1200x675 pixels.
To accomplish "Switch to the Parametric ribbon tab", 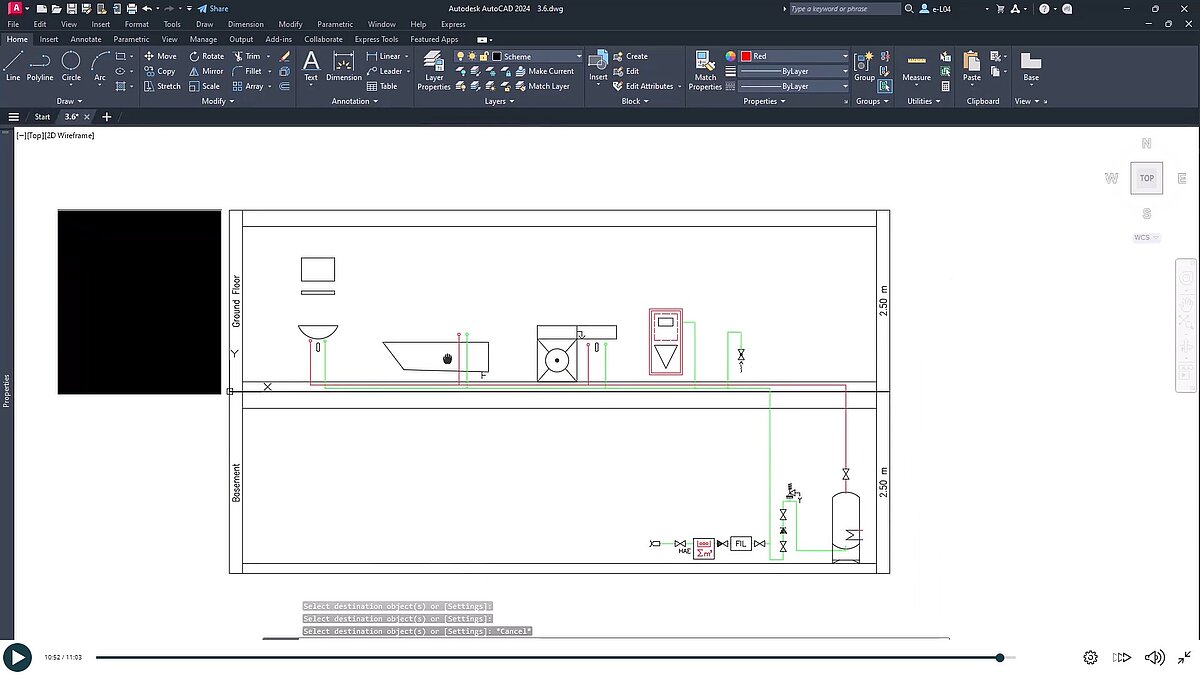I will [131, 39].
